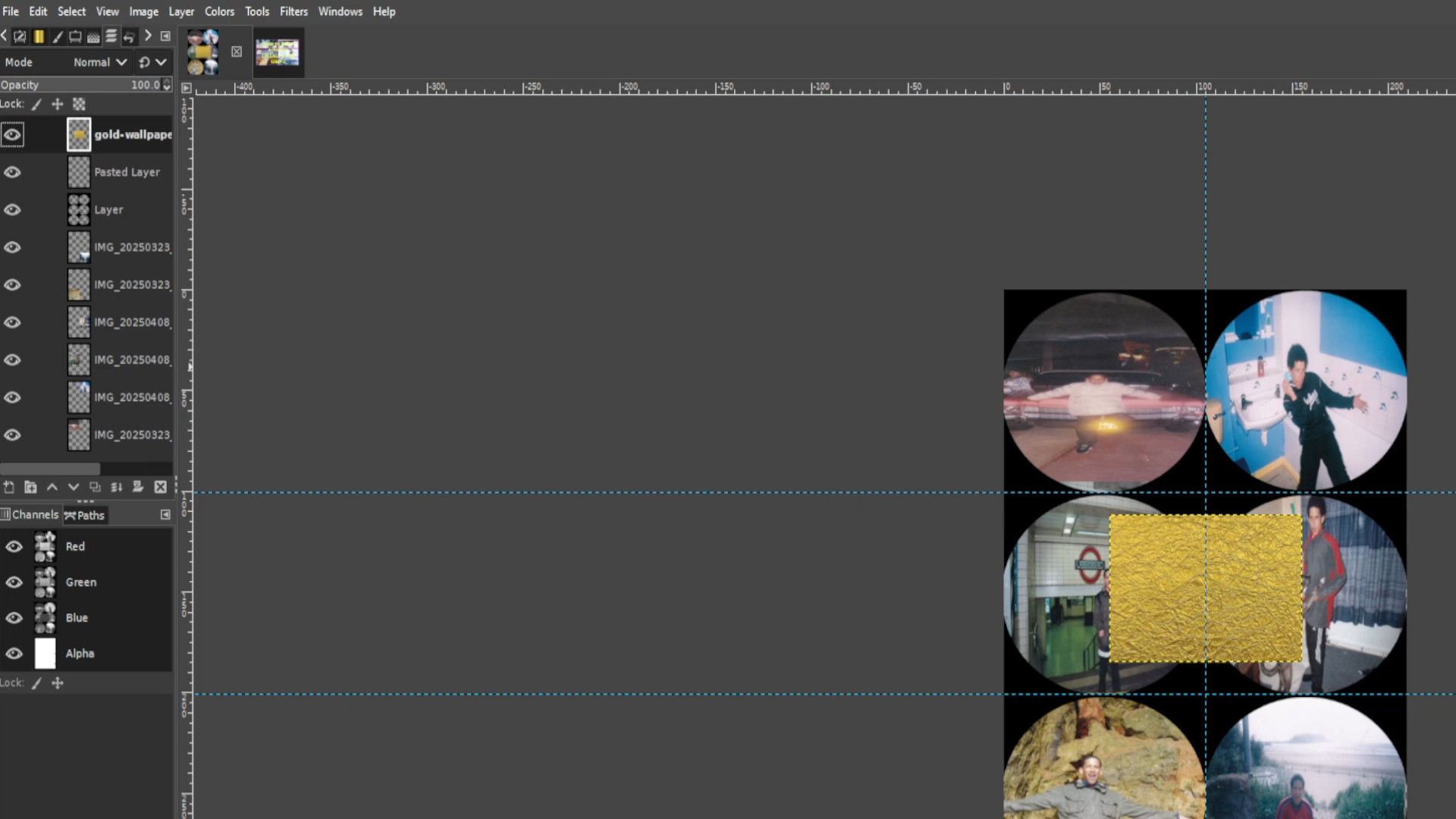The height and width of the screenshot is (819, 1456).
Task: Open the image menu button at ruler corner
Action: [186, 88]
